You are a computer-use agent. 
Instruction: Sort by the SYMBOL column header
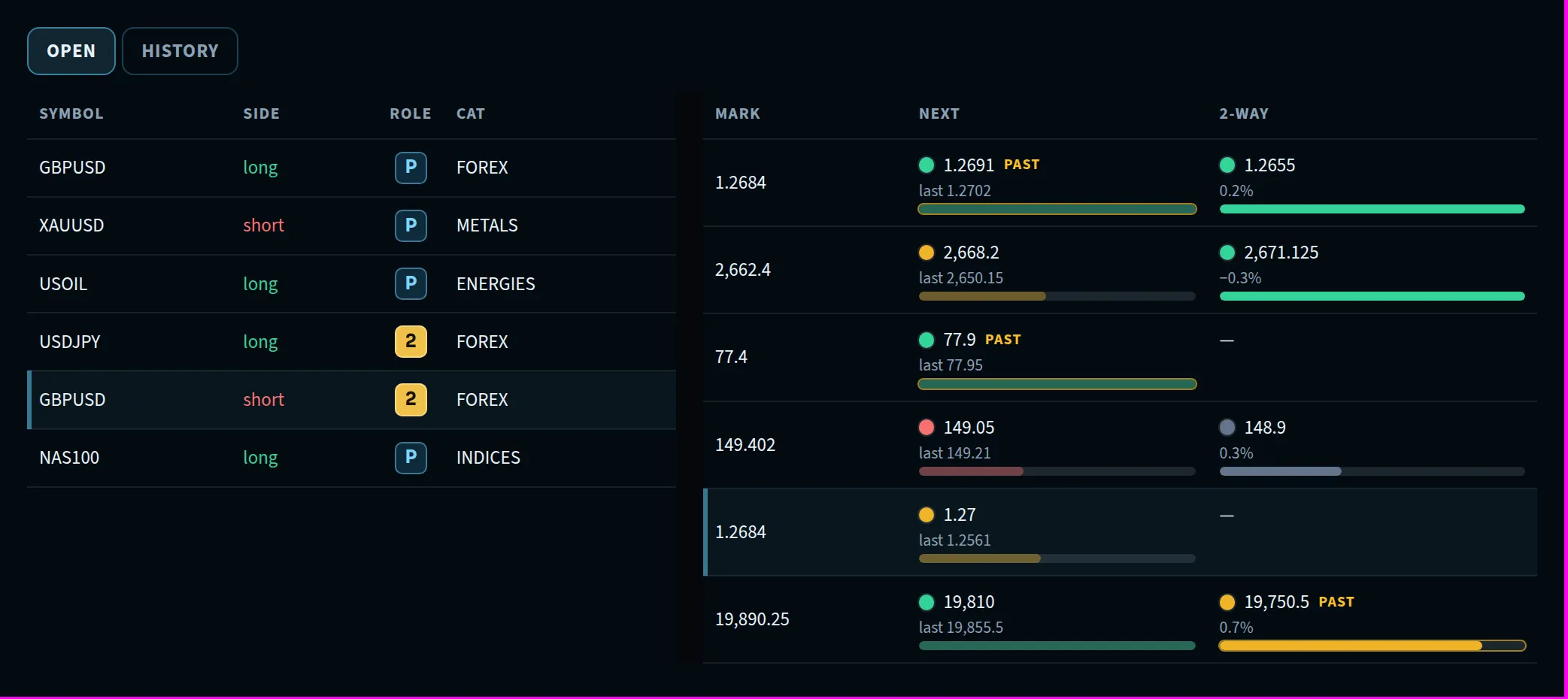(71, 113)
